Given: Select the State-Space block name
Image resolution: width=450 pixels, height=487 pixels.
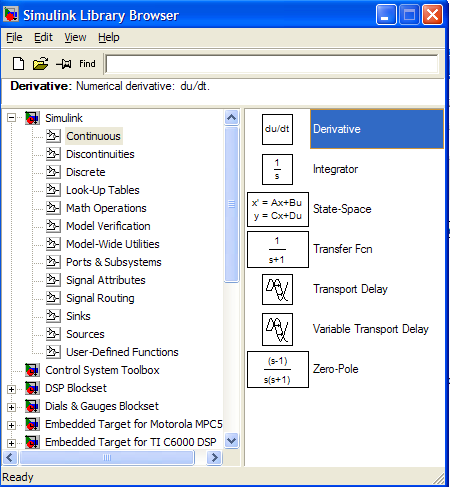Looking at the screenshot, I should click(342, 209).
